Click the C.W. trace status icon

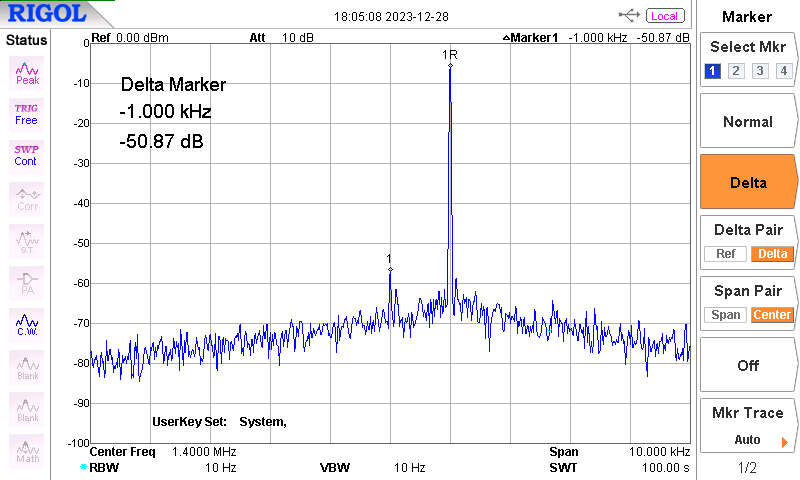[27, 325]
